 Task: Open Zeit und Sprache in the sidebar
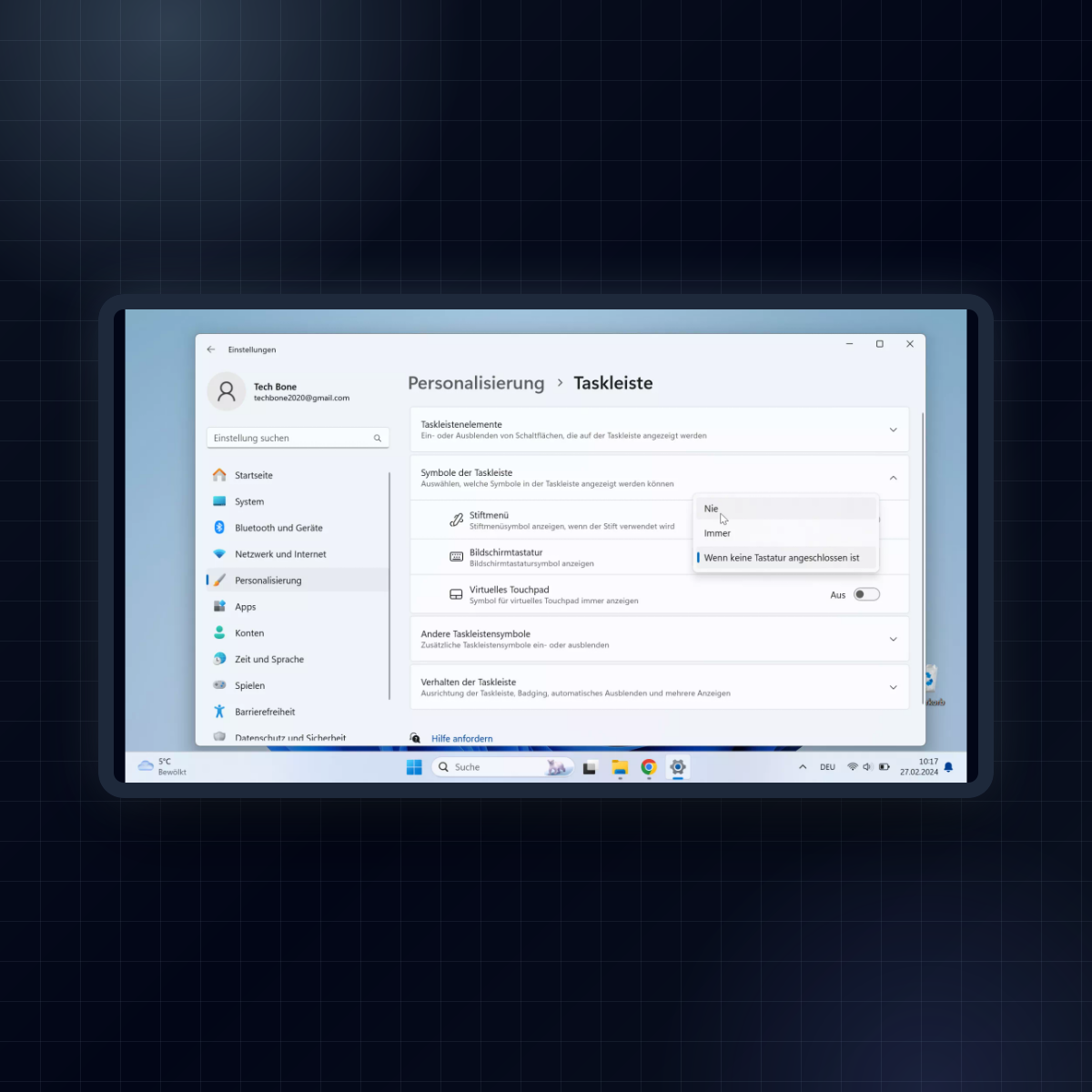pyautogui.click(x=298, y=660)
